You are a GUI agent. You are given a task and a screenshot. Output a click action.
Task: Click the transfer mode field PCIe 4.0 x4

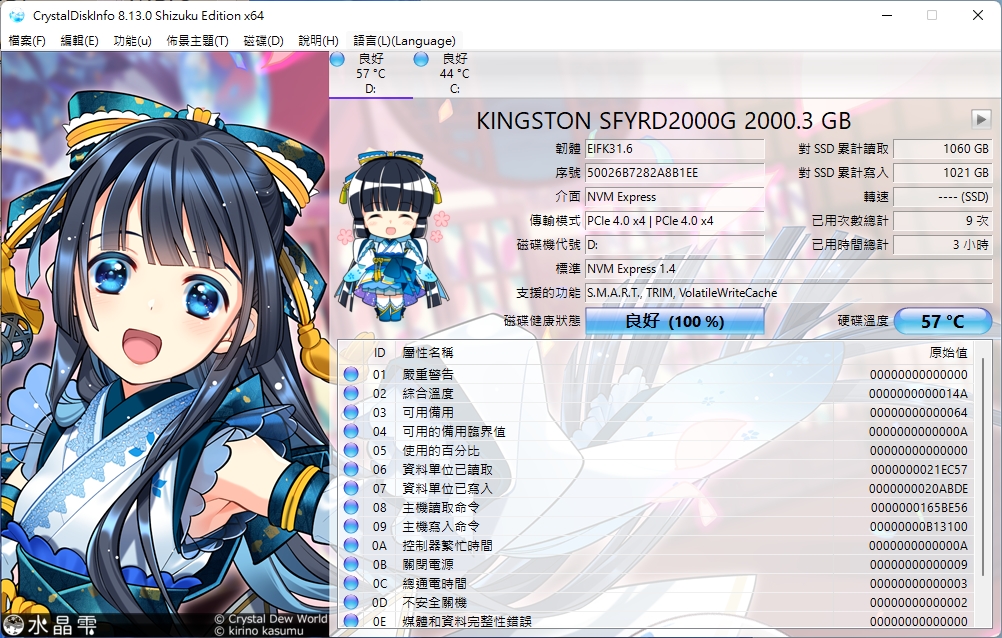click(675, 221)
